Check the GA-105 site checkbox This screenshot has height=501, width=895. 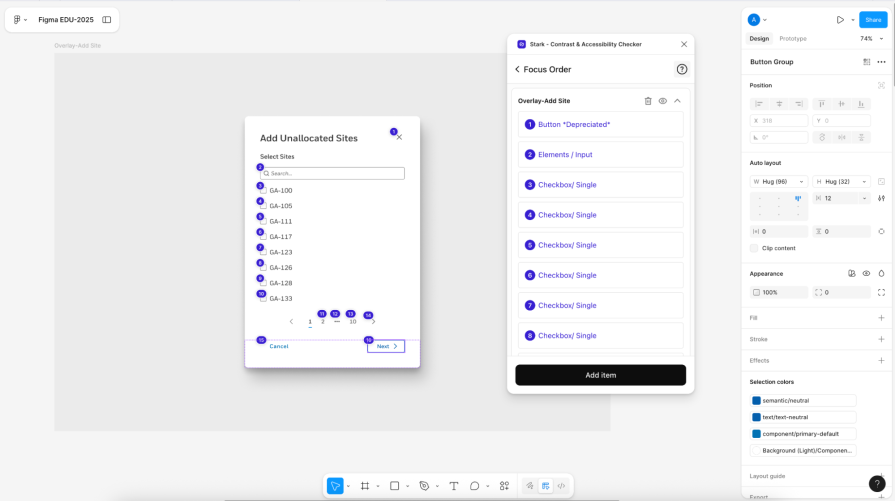[x=263, y=205]
